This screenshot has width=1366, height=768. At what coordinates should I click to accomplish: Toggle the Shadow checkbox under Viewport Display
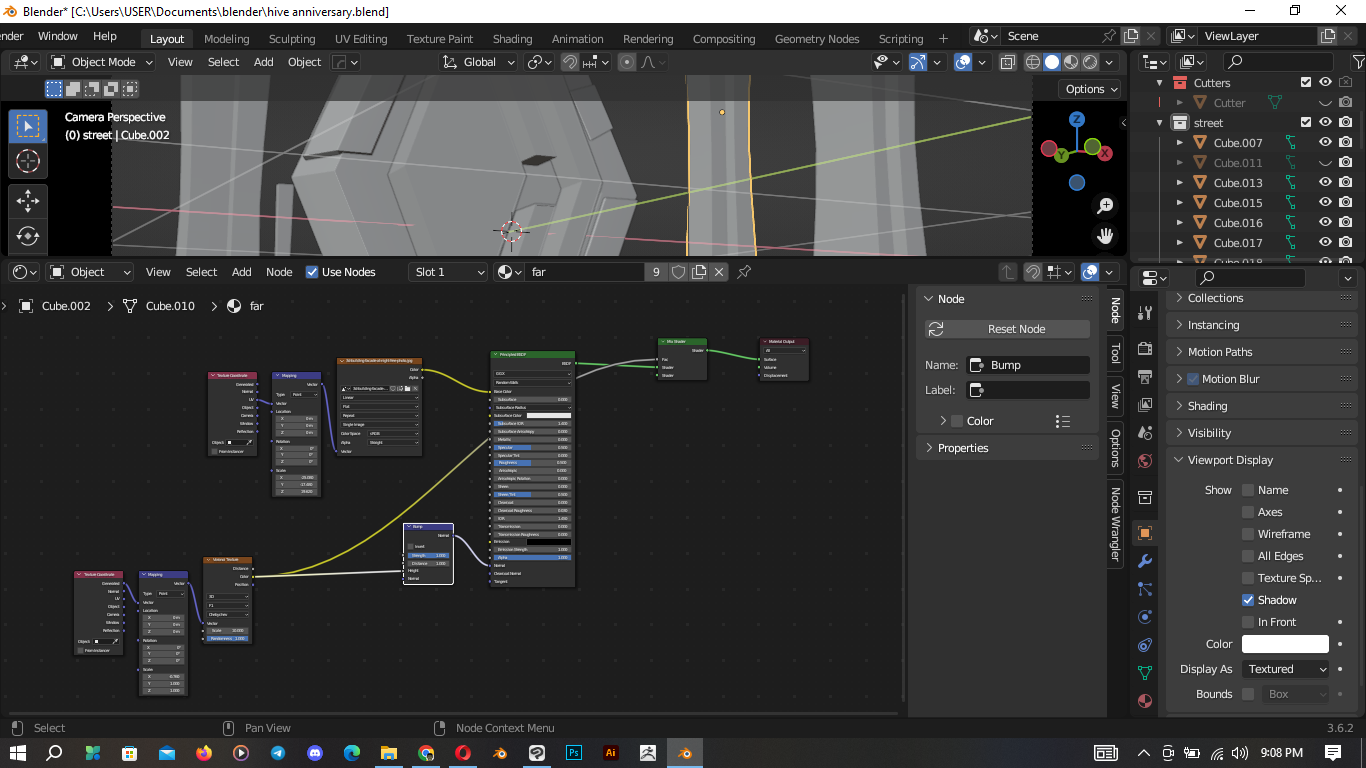[x=1247, y=600]
